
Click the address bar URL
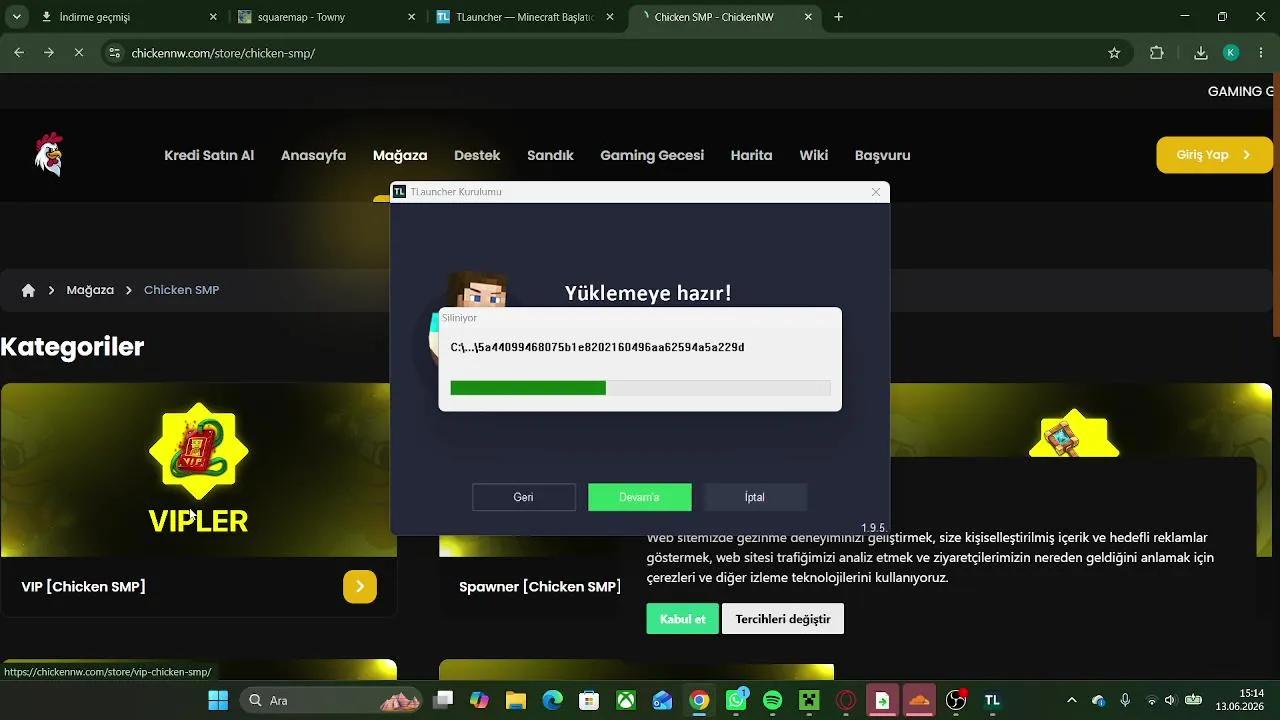[223, 53]
